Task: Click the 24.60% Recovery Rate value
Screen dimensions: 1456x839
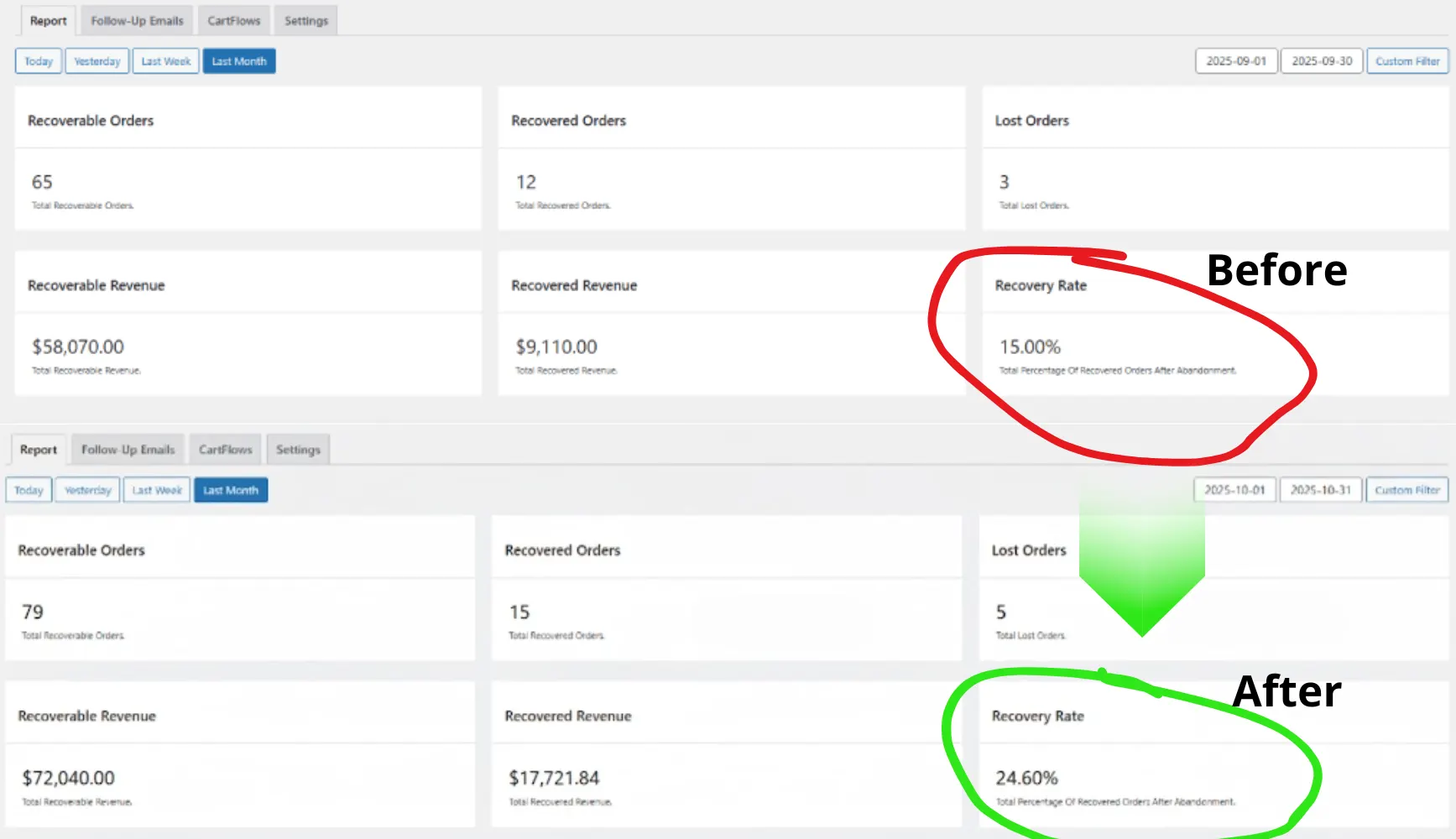Action: point(1026,778)
